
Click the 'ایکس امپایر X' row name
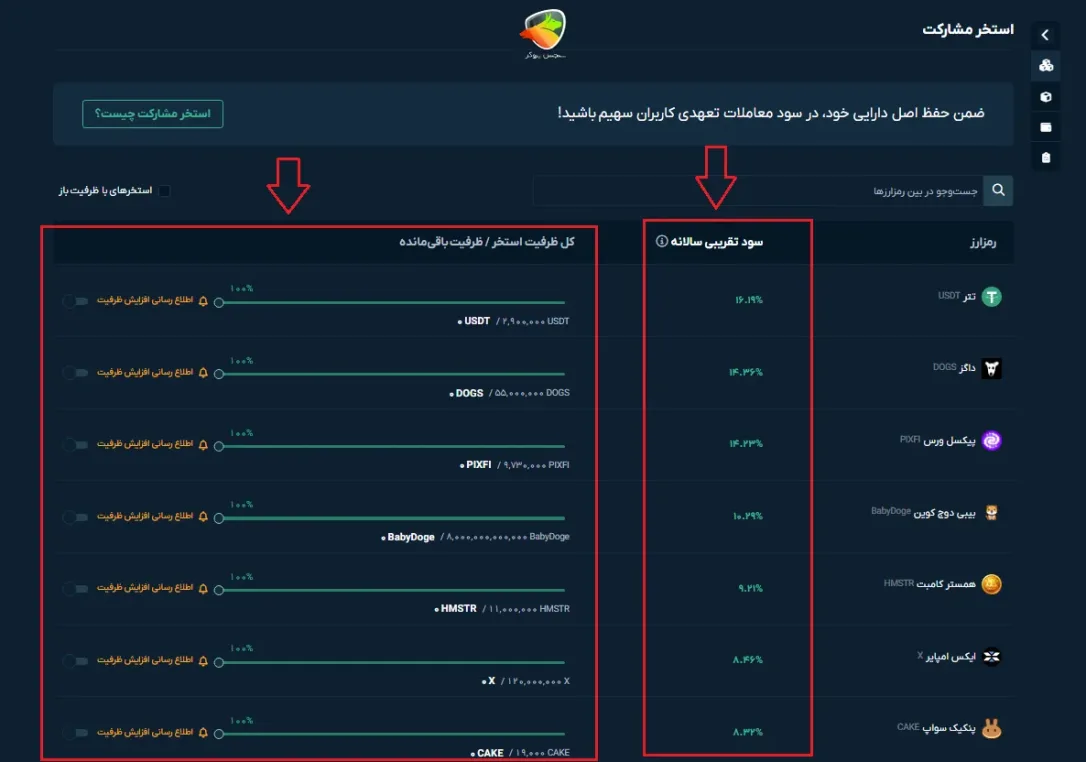pos(946,656)
